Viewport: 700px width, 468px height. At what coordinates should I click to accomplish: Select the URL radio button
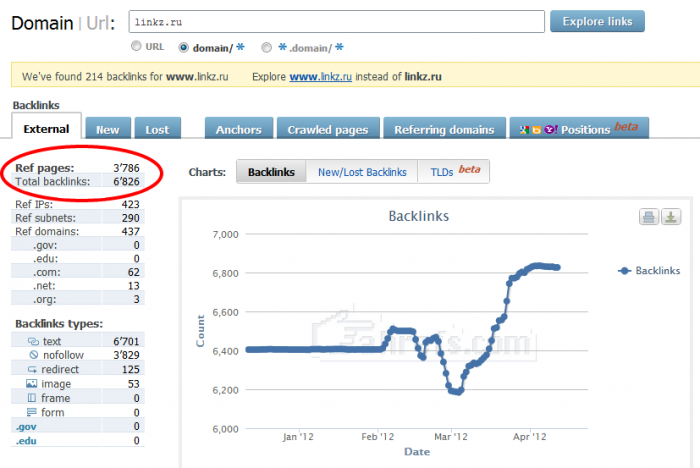tap(136, 46)
